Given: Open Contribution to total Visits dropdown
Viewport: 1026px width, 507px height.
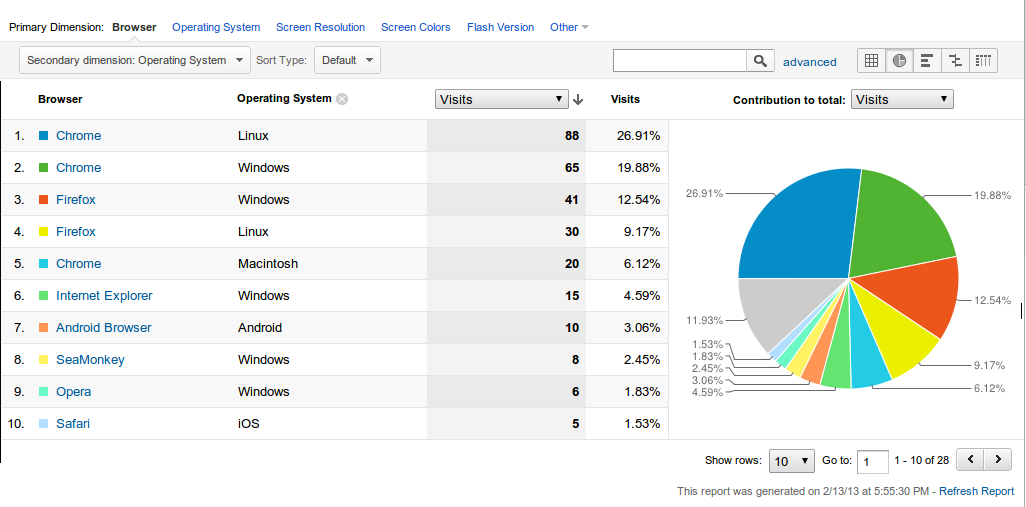Looking at the screenshot, I should pos(902,99).
